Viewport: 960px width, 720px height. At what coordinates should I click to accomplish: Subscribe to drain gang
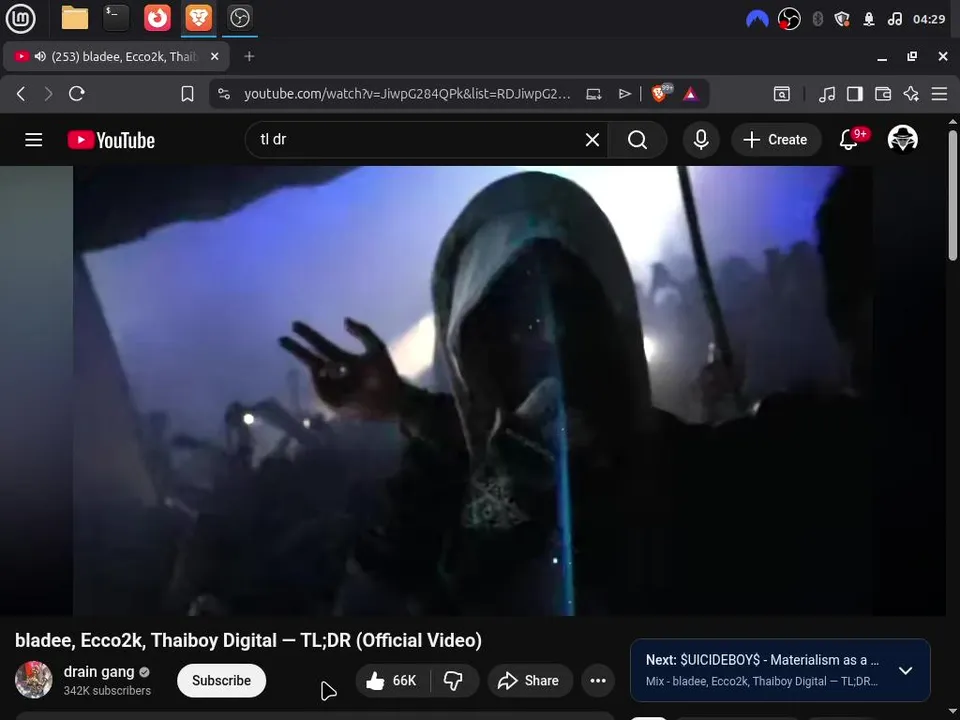click(x=221, y=680)
